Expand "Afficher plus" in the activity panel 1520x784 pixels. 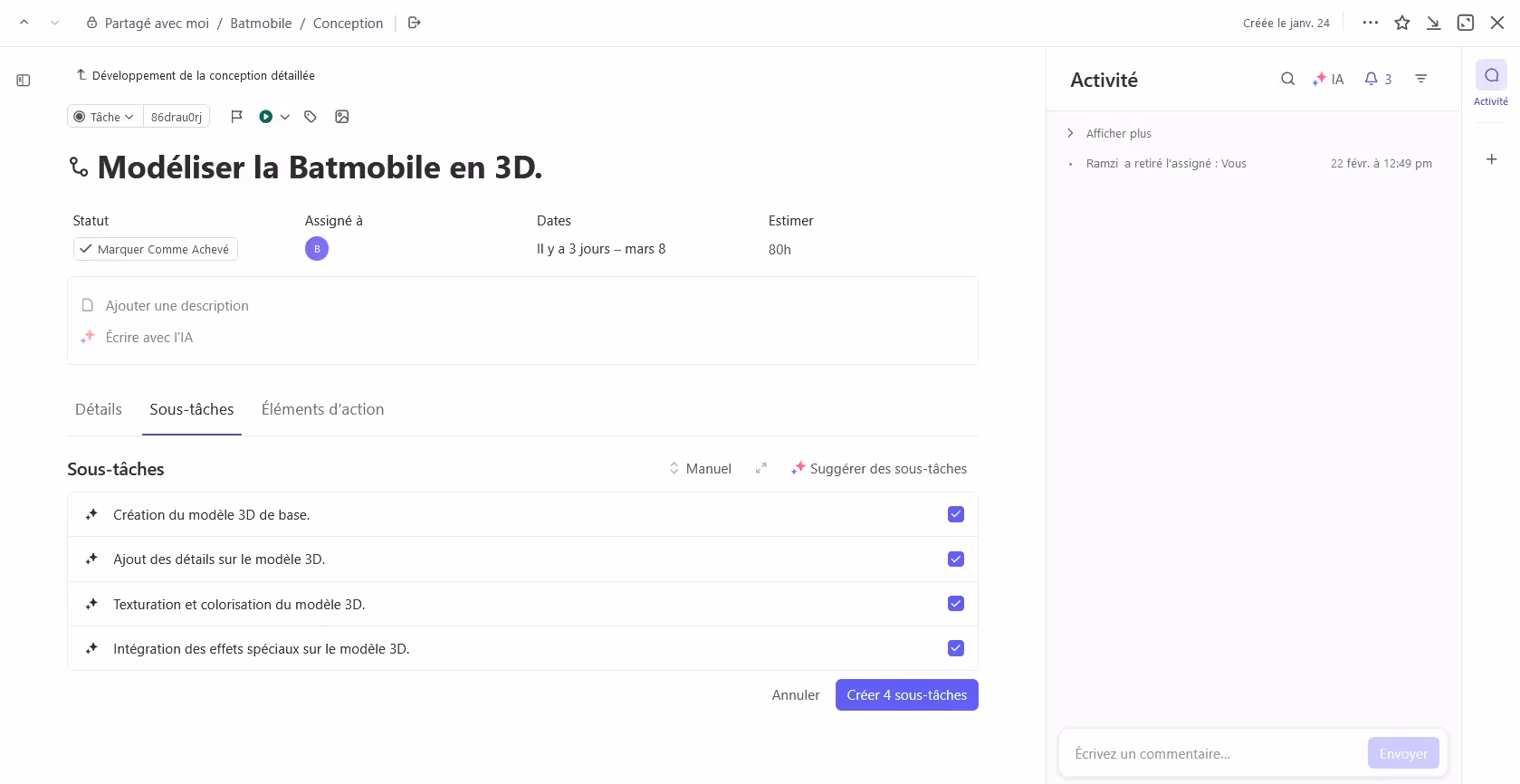1118,133
